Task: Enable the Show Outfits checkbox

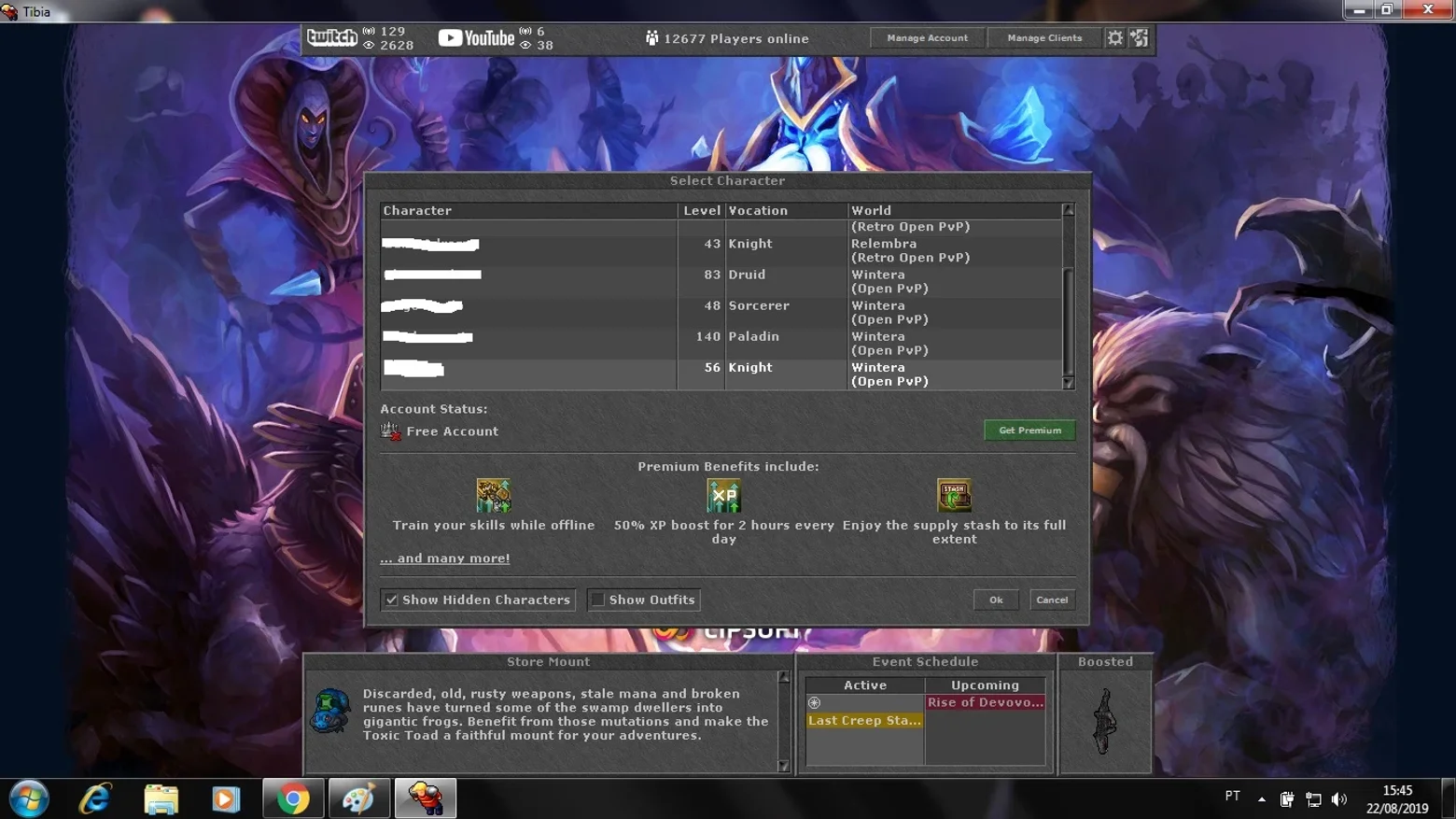Action: click(597, 600)
